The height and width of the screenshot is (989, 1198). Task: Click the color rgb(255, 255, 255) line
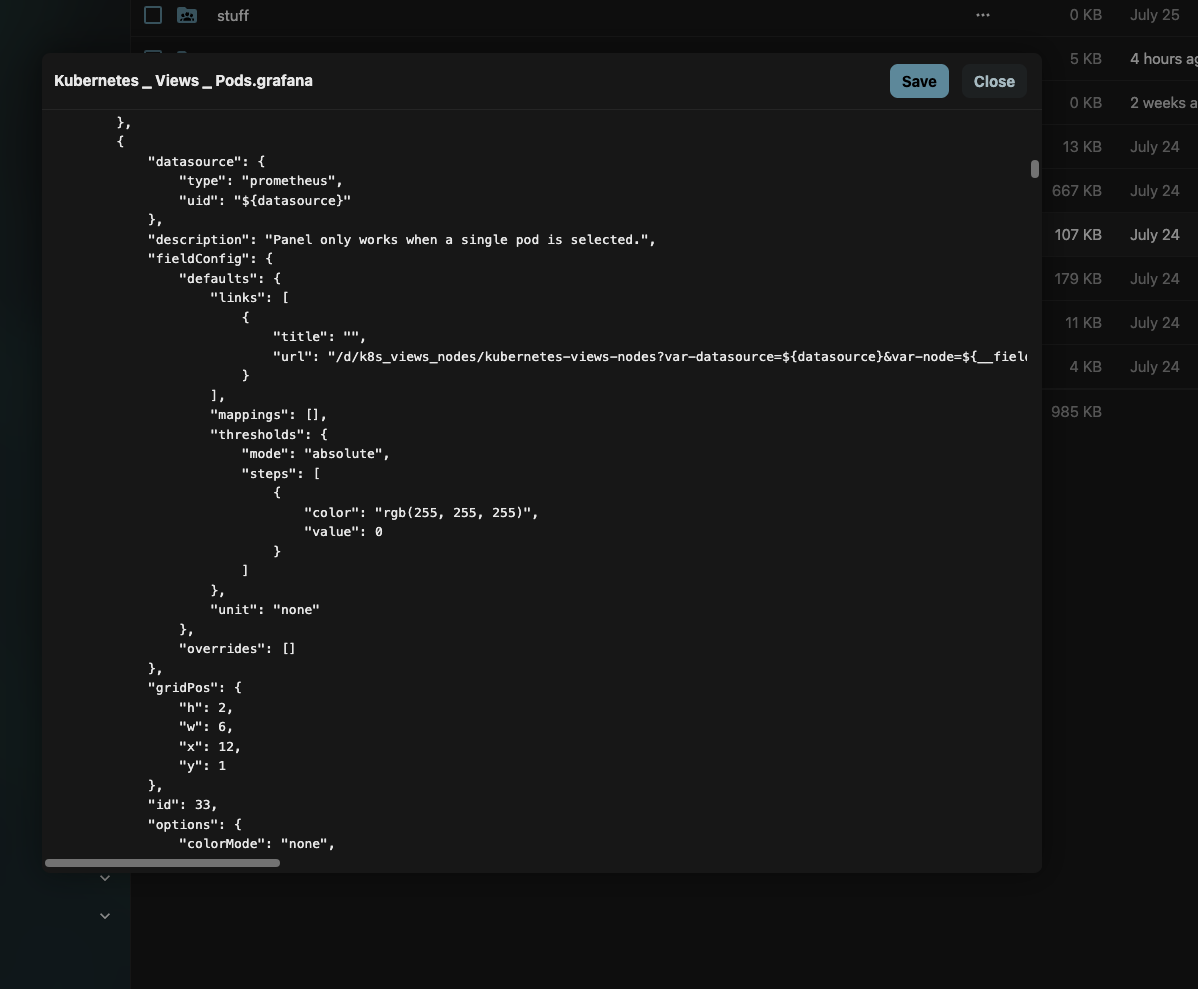[421, 513]
